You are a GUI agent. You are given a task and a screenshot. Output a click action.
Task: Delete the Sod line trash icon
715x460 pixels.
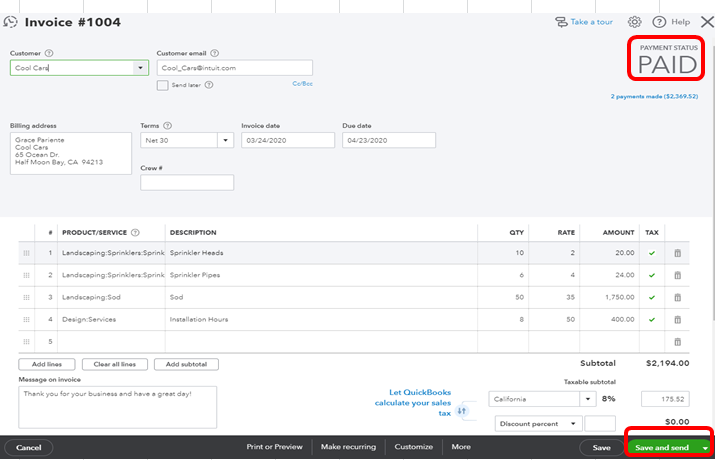coord(677,297)
